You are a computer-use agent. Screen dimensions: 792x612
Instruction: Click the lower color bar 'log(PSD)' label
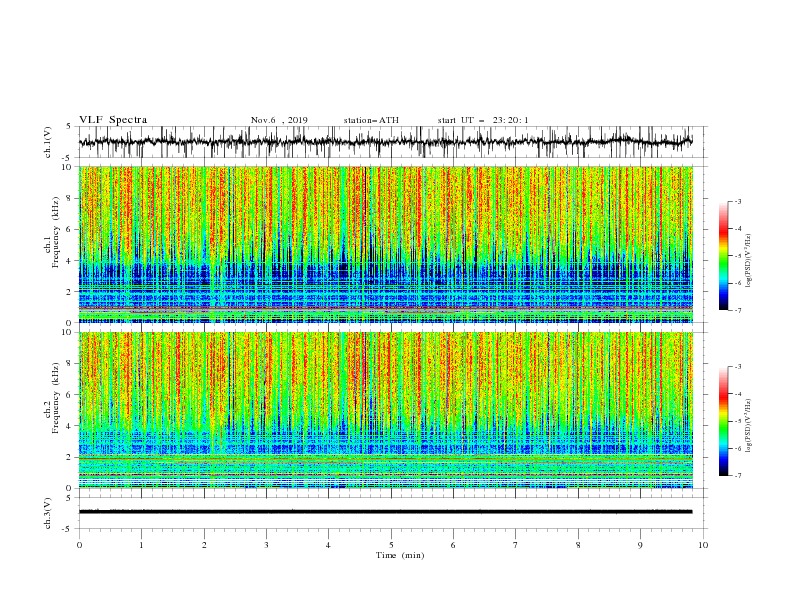[x=749, y=426]
